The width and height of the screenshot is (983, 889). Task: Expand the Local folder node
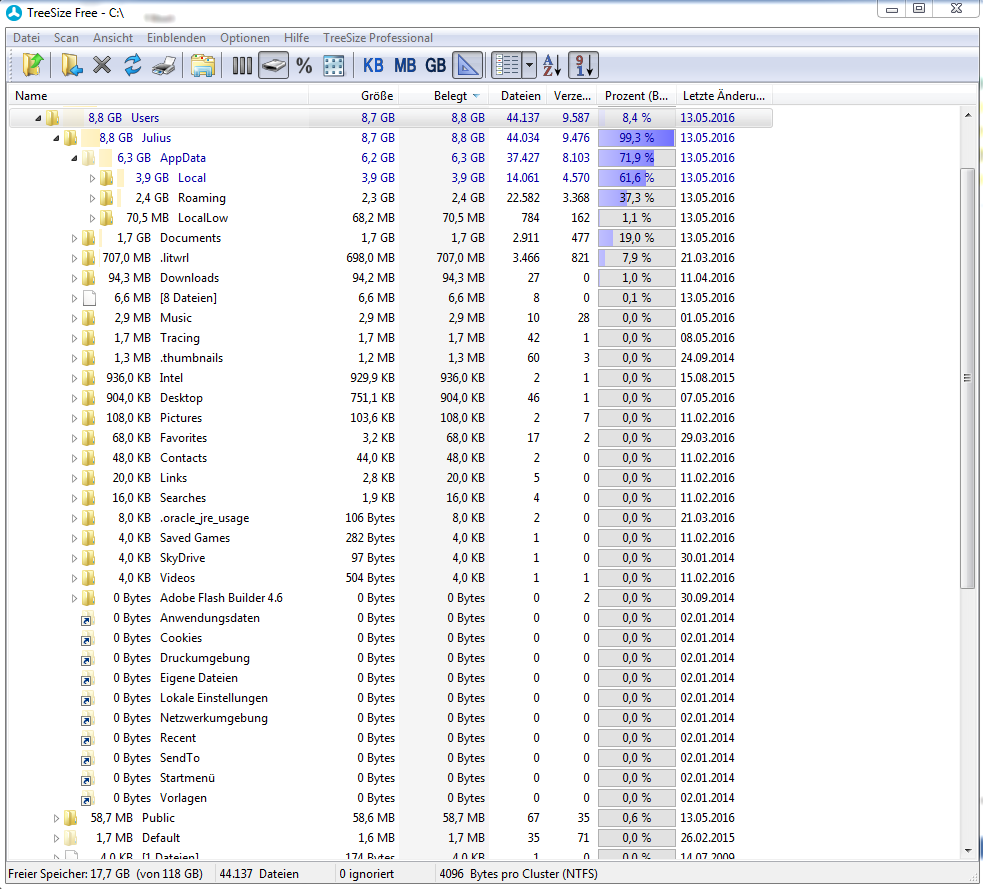coord(92,178)
